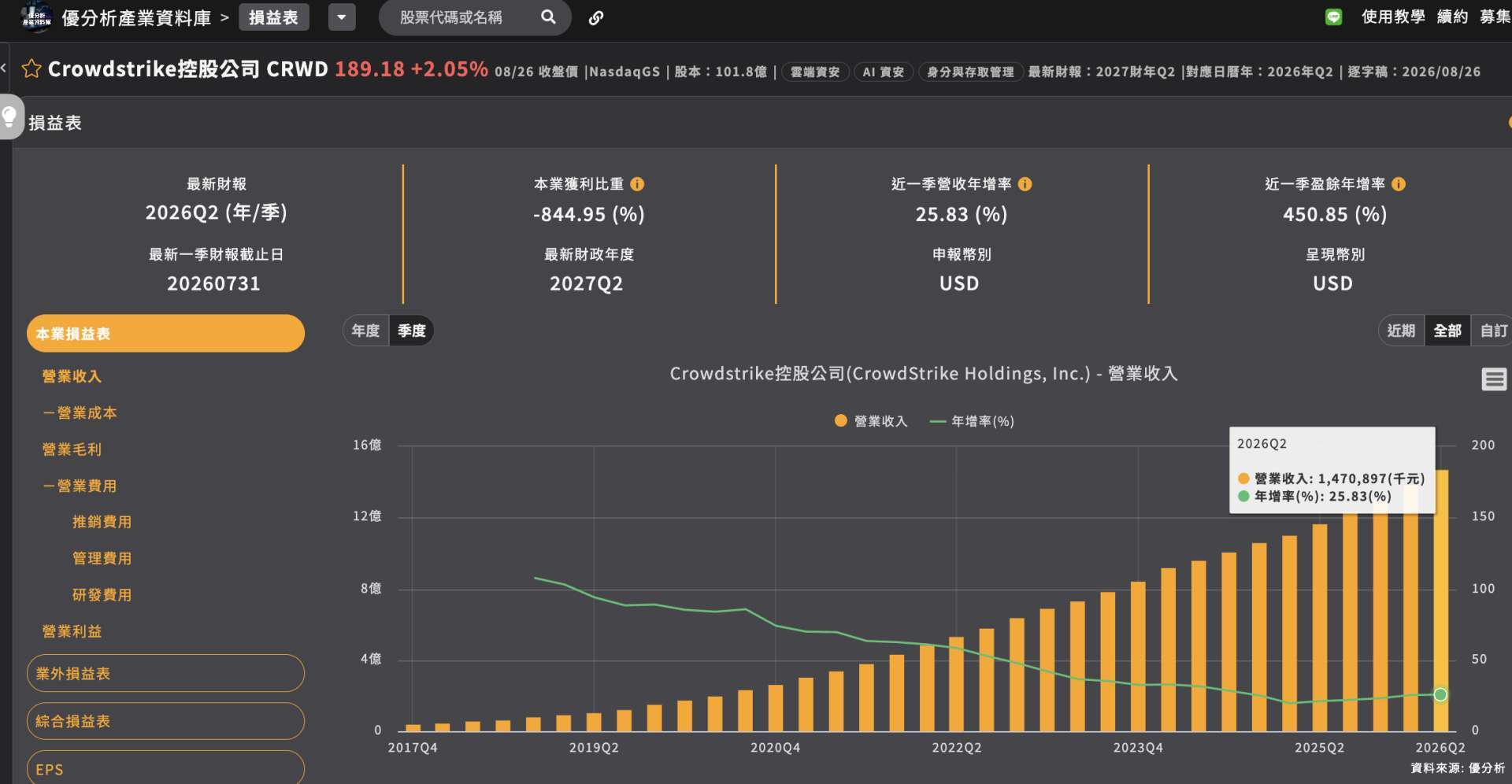This screenshot has height=784, width=1512.
Task: Open 使用教學 link
Action: coord(1393,17)
